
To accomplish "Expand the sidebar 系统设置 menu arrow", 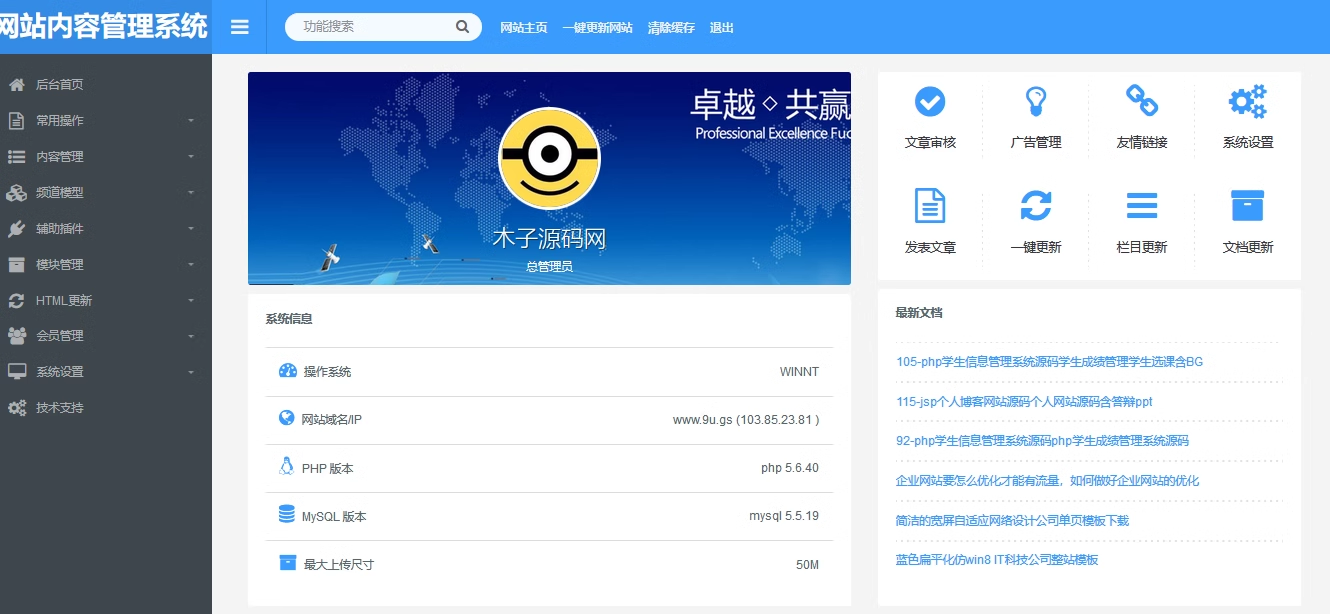I will (191, 372).
